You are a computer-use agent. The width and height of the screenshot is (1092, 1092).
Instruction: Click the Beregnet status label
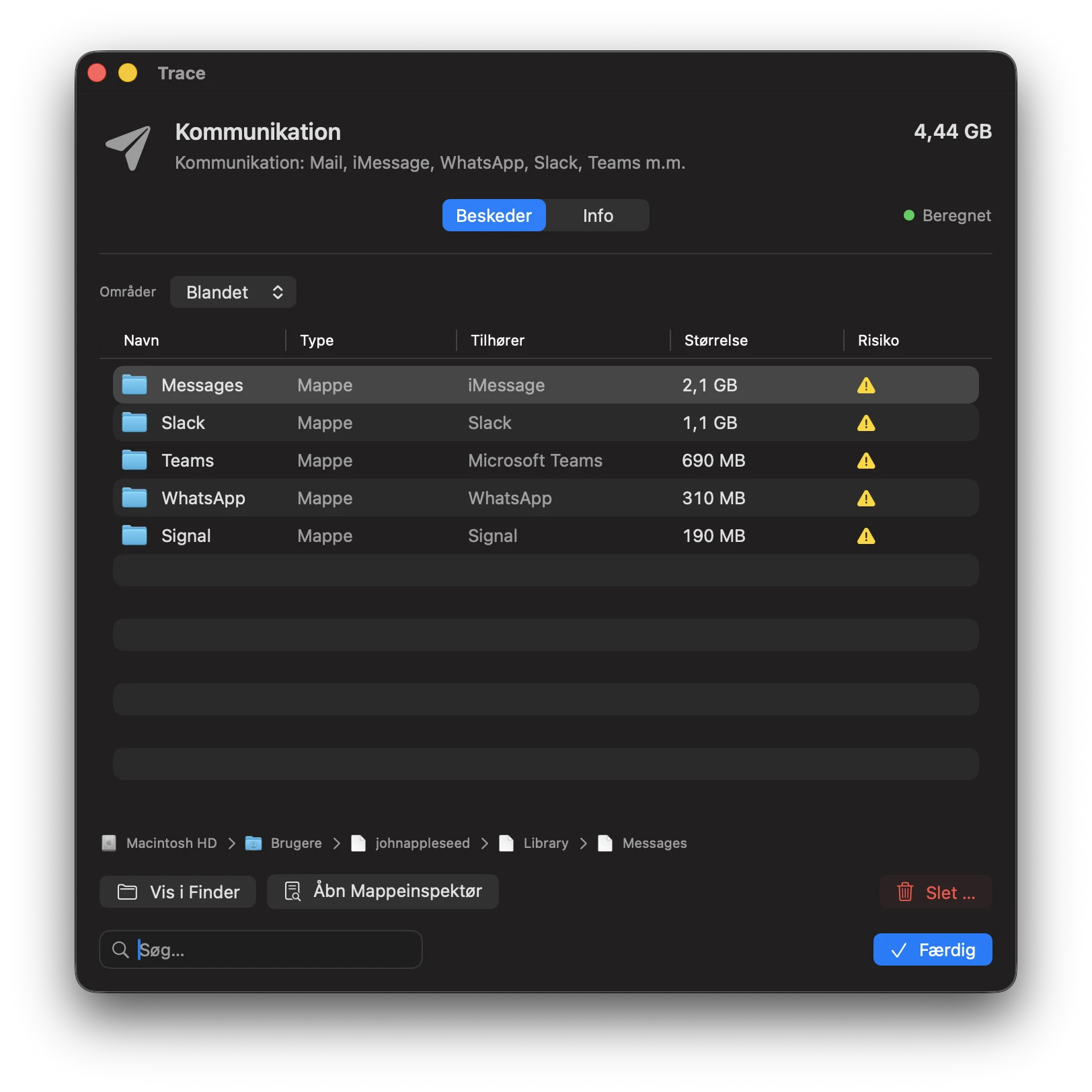click(x=957, y=216)
